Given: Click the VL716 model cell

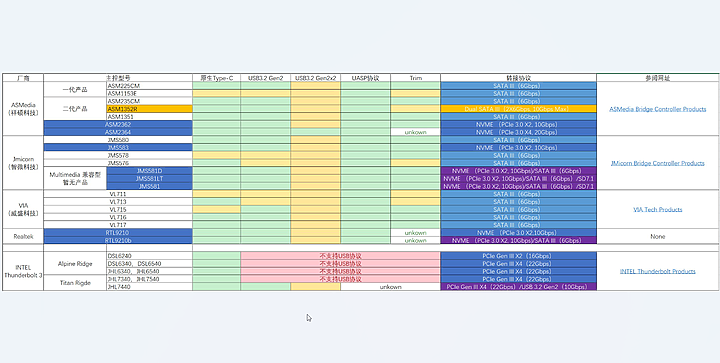Looking at the screenshot, I should [x=118, y=217].
